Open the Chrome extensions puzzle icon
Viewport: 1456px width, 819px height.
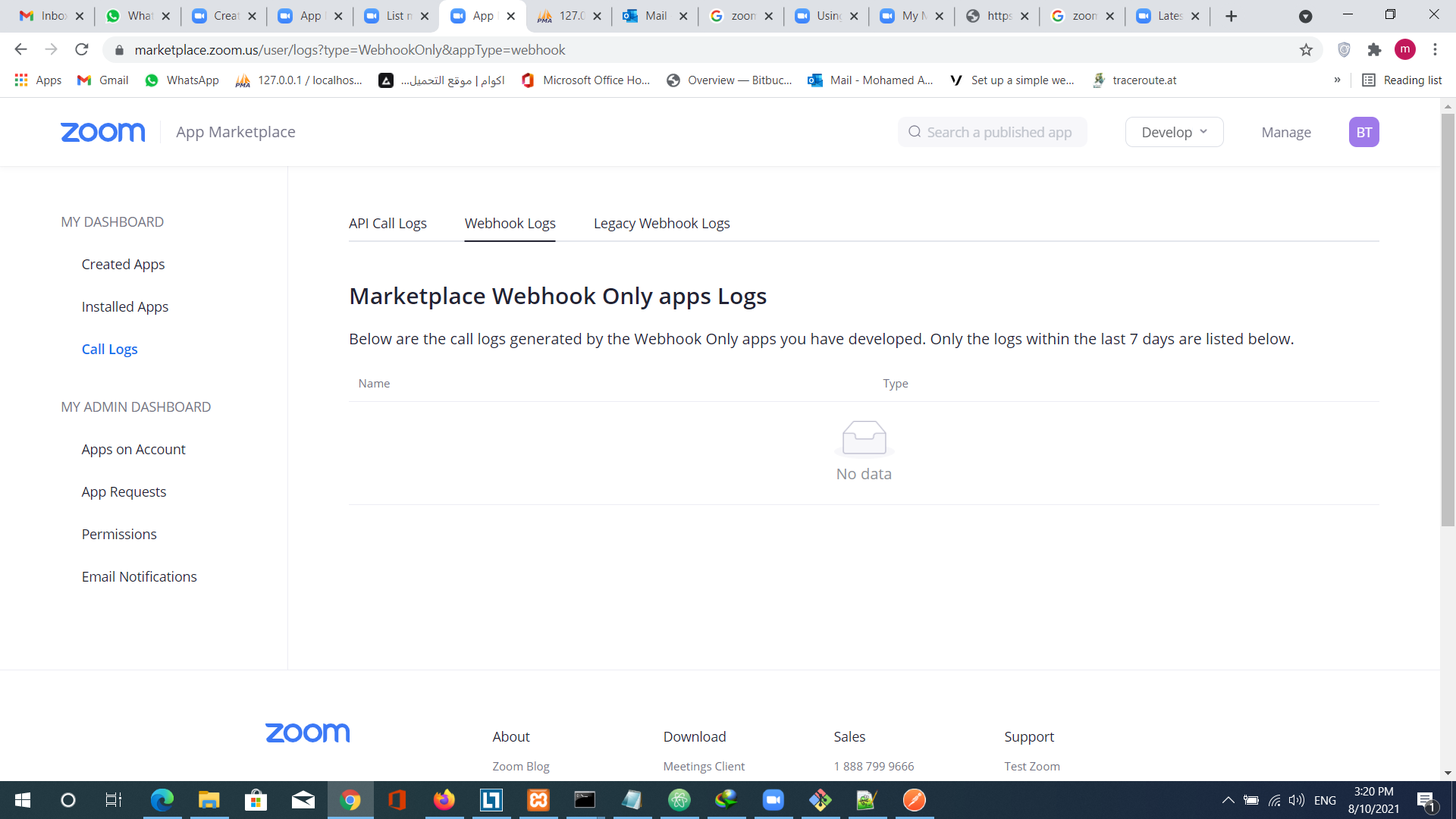[1374, 50]
